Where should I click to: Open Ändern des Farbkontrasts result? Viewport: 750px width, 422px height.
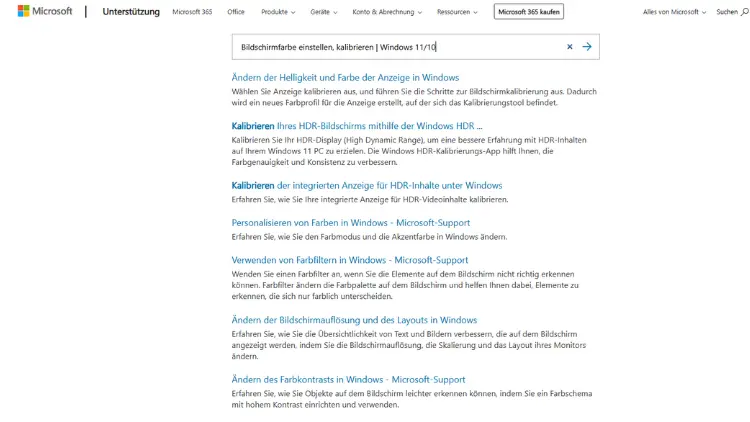click(x=348, y=380)
